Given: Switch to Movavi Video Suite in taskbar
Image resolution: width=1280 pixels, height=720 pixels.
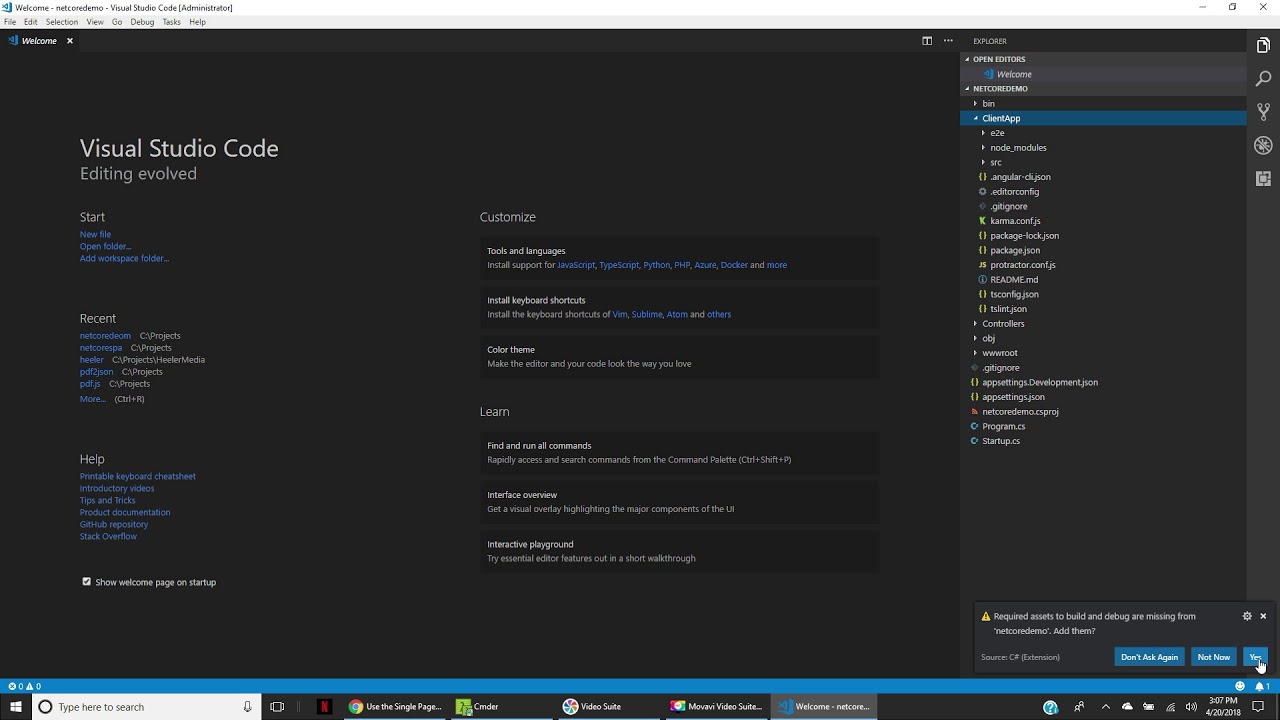Looking at the screenshot, I should point(717,707).
